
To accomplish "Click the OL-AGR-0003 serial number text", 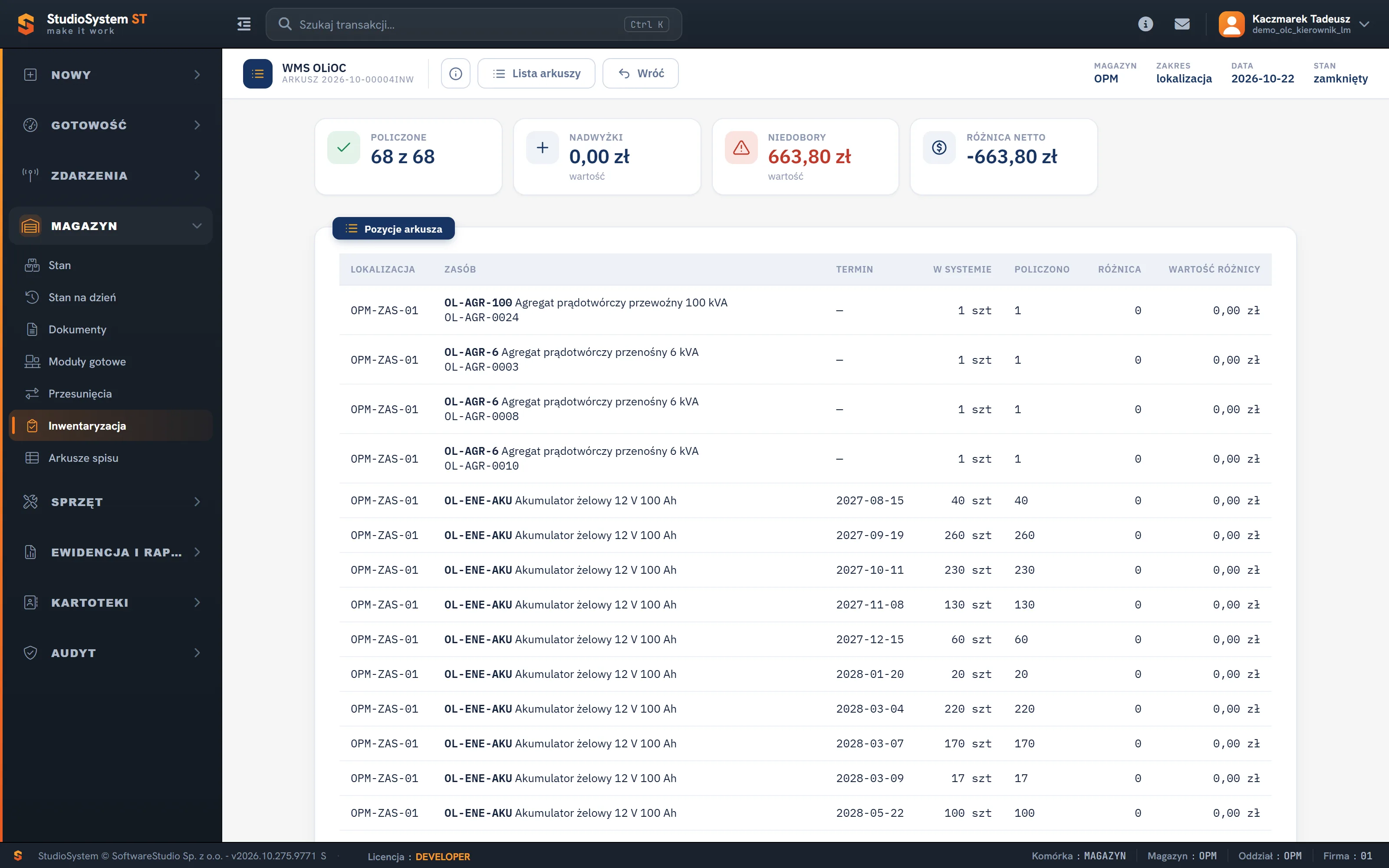I will [481, 367].
